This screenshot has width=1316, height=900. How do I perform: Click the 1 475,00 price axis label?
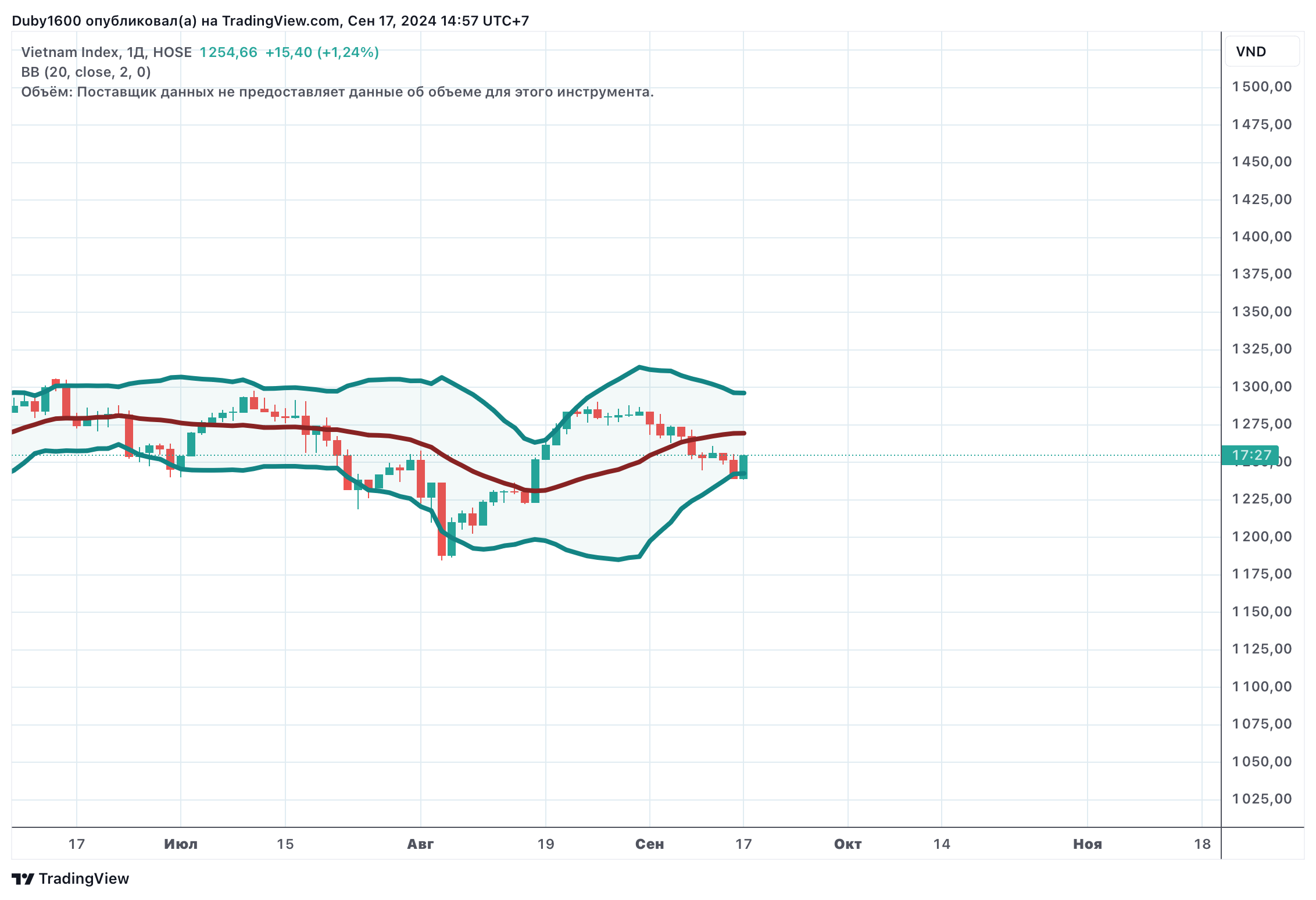[x=1262, y=124]
